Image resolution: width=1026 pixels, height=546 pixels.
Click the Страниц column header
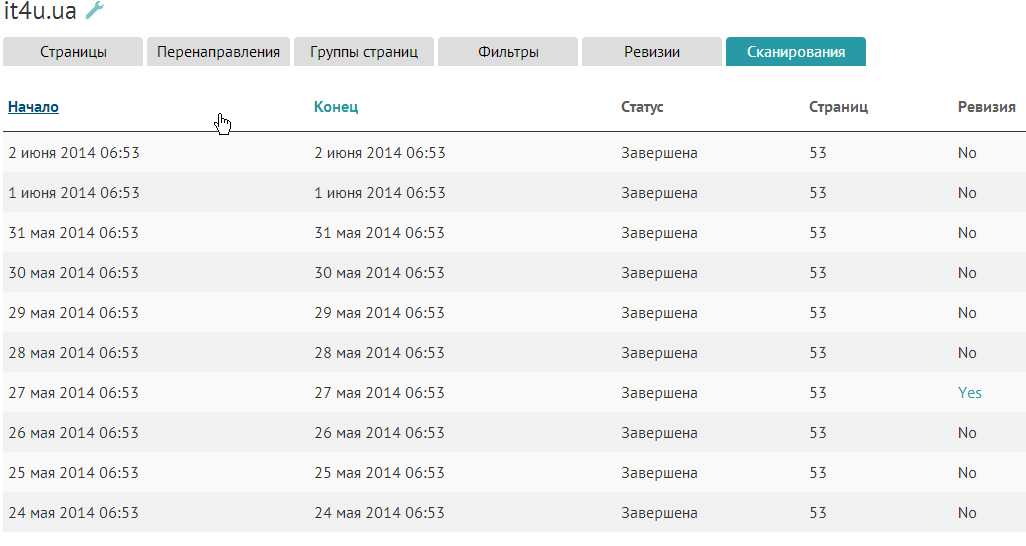click(838, 107)
